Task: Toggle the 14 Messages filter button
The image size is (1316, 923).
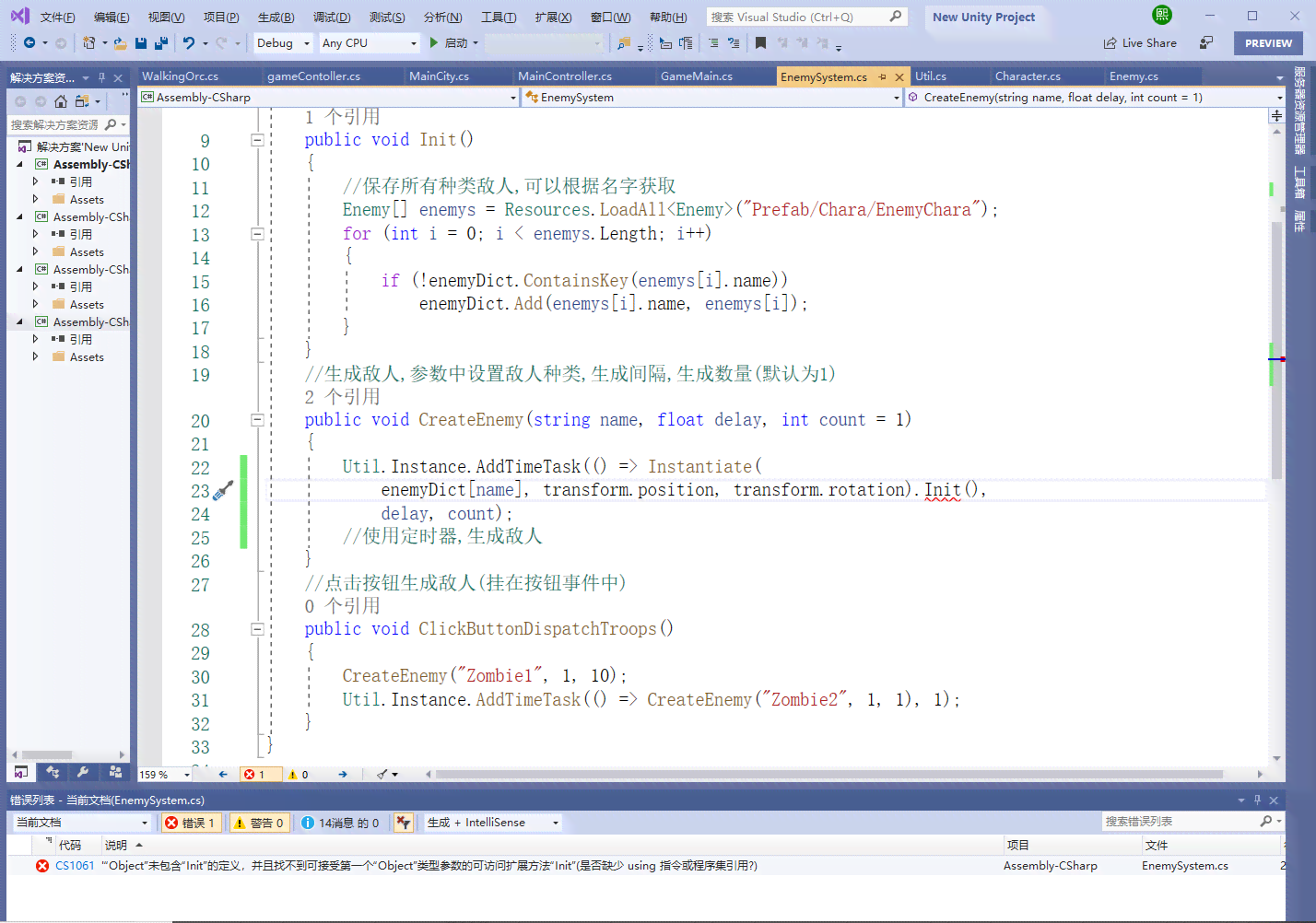Action: [x=340, y=823]
